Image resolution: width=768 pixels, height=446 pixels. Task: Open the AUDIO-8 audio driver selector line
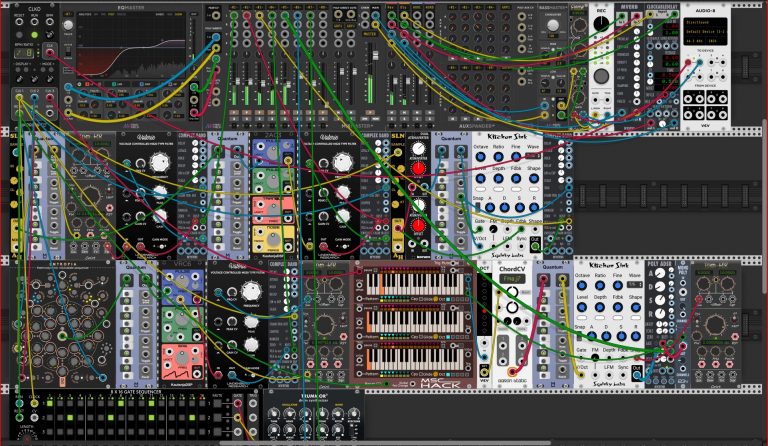pyautogui.click(x=705, y=23)
